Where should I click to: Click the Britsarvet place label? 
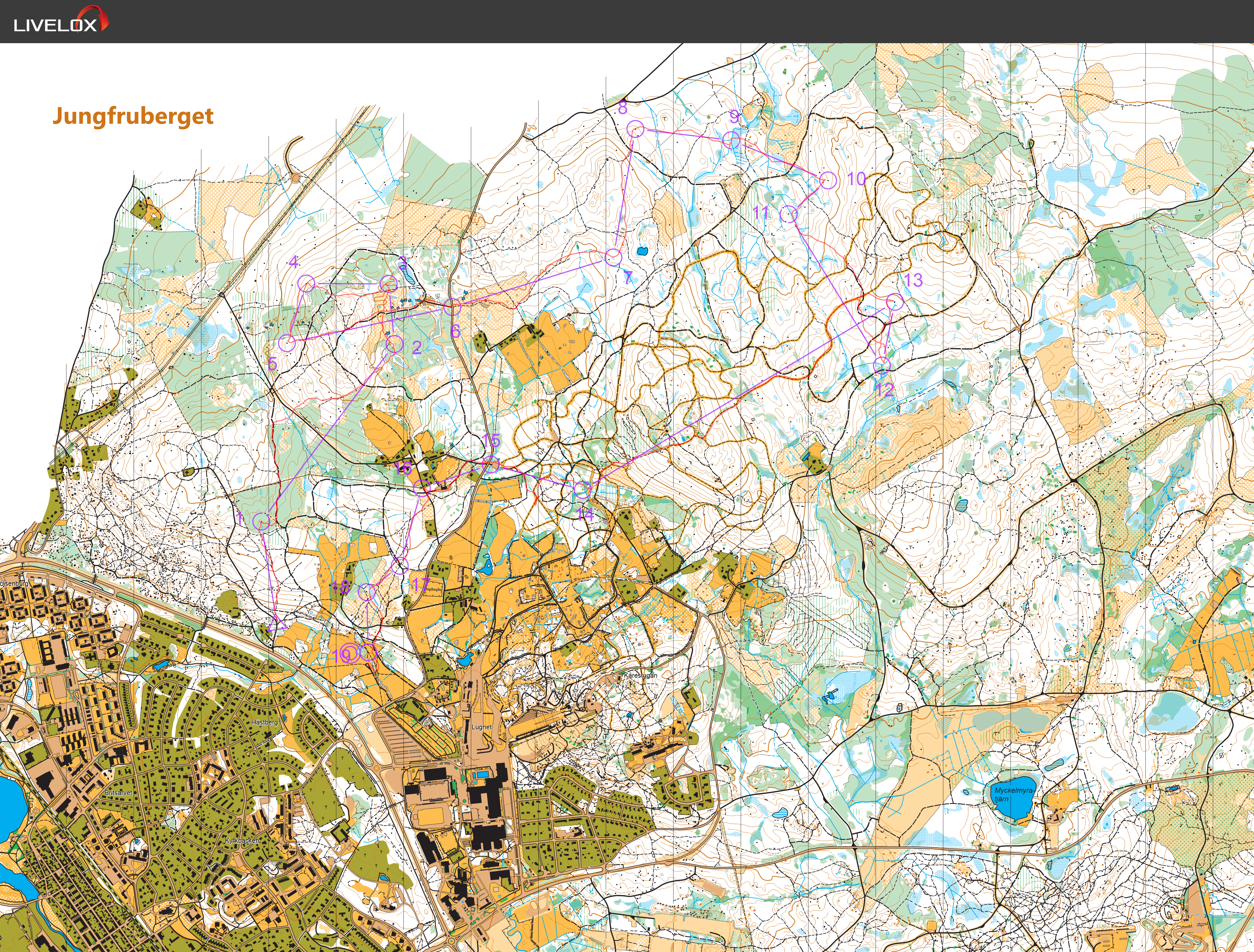[119, 793]
